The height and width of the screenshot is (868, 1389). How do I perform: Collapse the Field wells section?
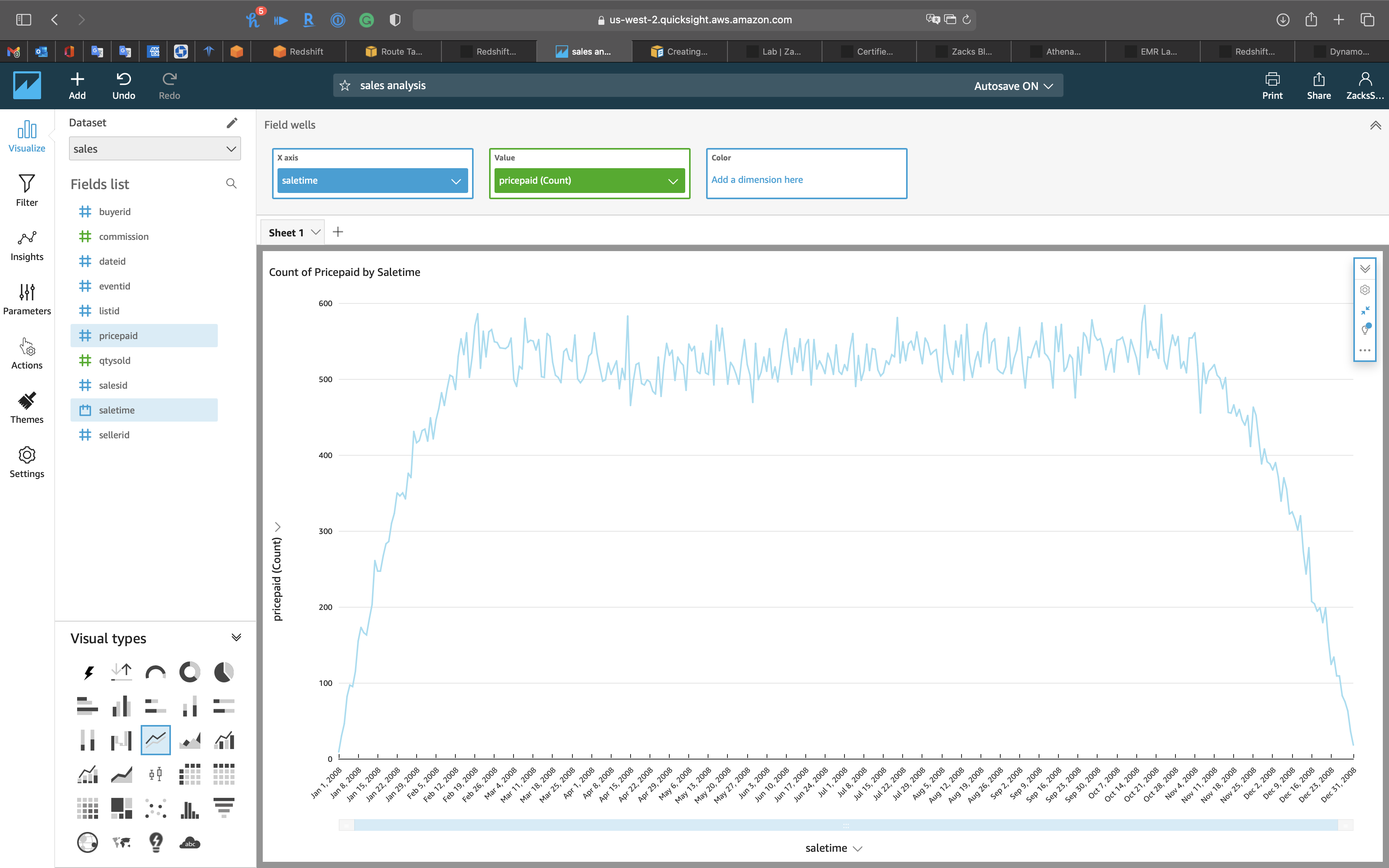1375,125
